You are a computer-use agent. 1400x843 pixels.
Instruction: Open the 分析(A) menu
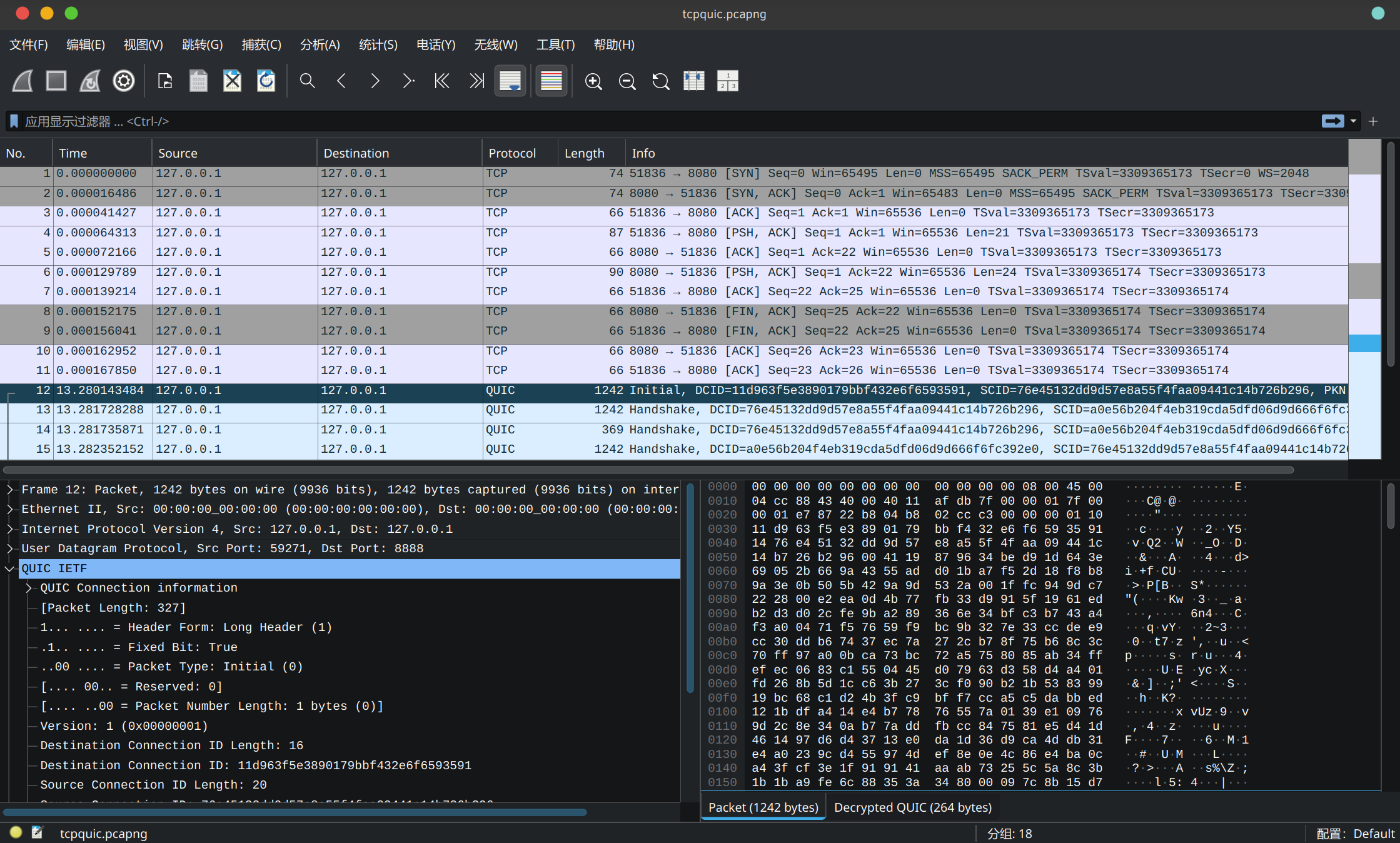tap(320, 45)
